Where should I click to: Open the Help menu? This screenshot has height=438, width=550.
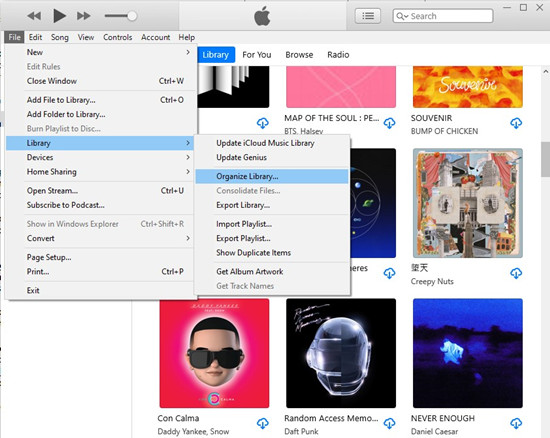click(x=186, y=37)
